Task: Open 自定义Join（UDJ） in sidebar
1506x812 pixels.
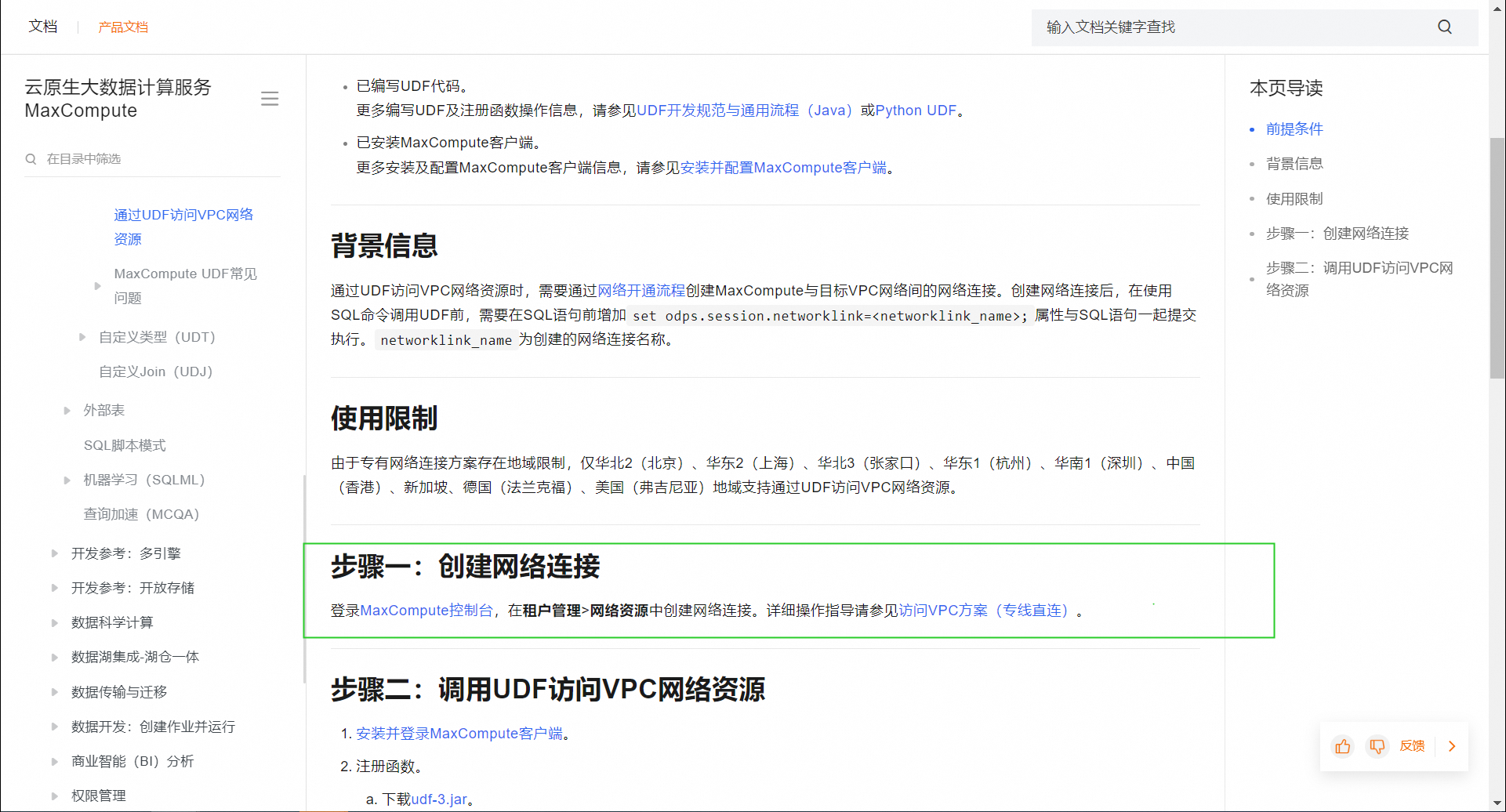Action: [156, 372]
